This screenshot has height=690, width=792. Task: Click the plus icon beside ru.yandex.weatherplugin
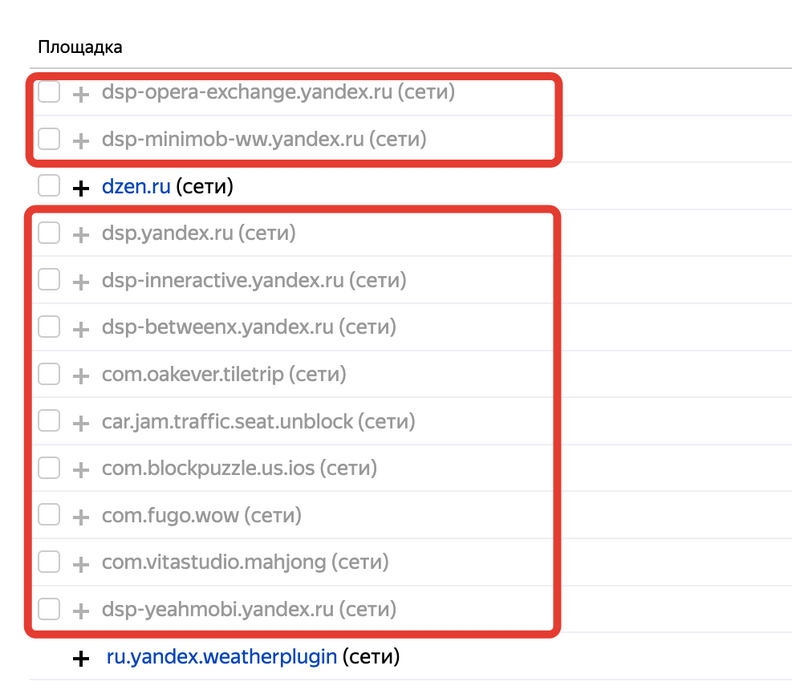[81, 658]
